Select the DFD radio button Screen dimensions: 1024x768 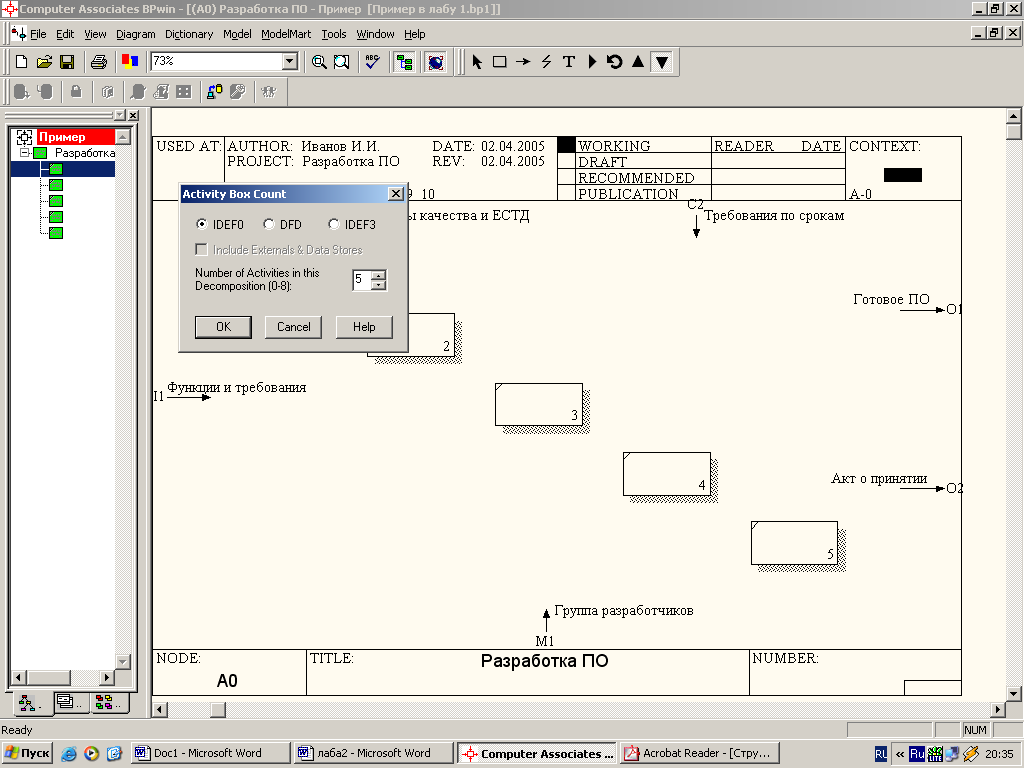pyautogui.click(x=269, y=225)
